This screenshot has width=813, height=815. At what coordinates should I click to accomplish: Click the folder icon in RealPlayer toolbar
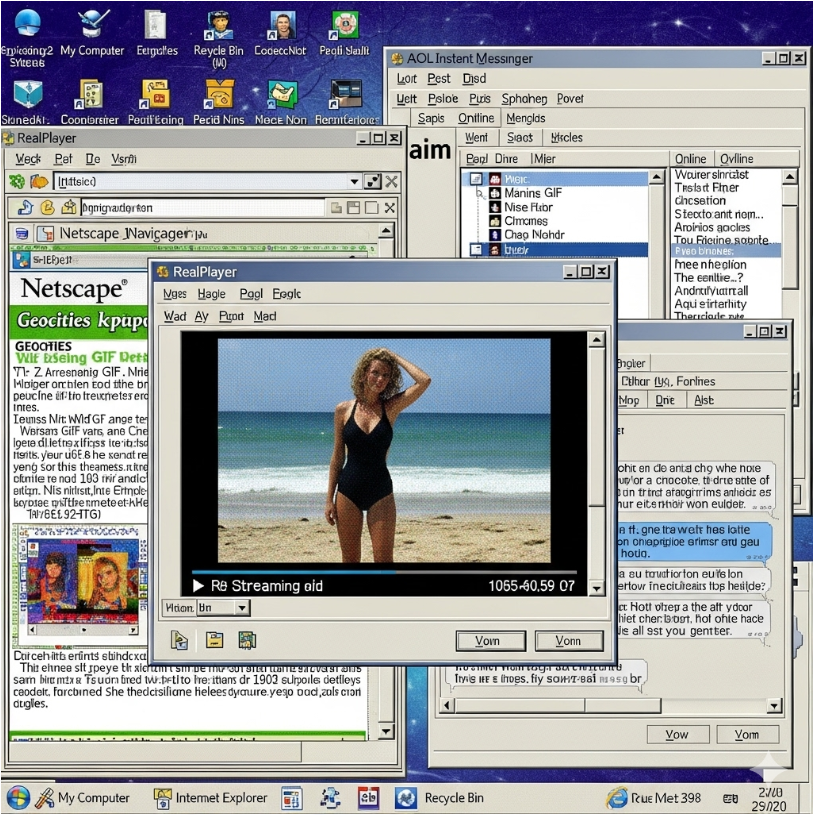(x=212, y=640)
